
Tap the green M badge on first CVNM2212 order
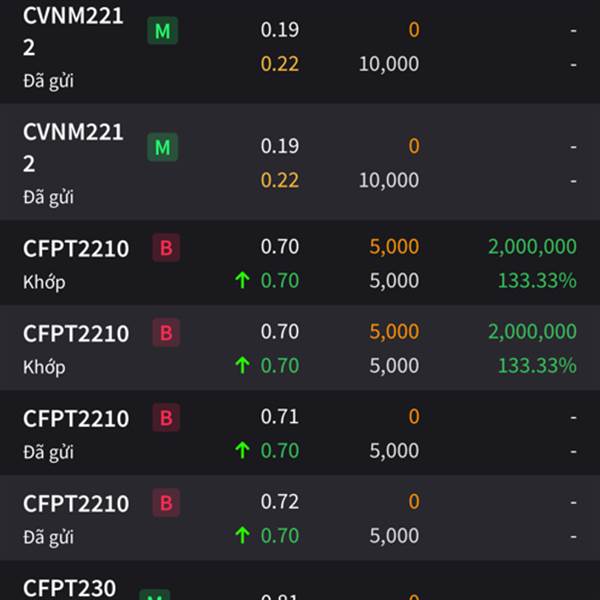click(163, 31)
